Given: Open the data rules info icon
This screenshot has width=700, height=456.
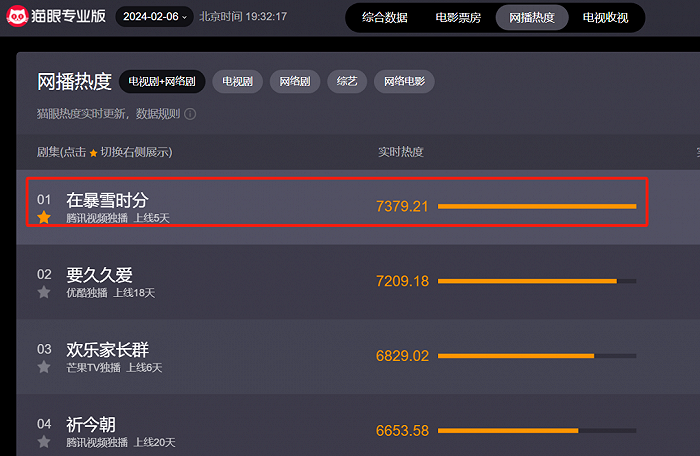Looking at the screenshot, I should [190, 114].
